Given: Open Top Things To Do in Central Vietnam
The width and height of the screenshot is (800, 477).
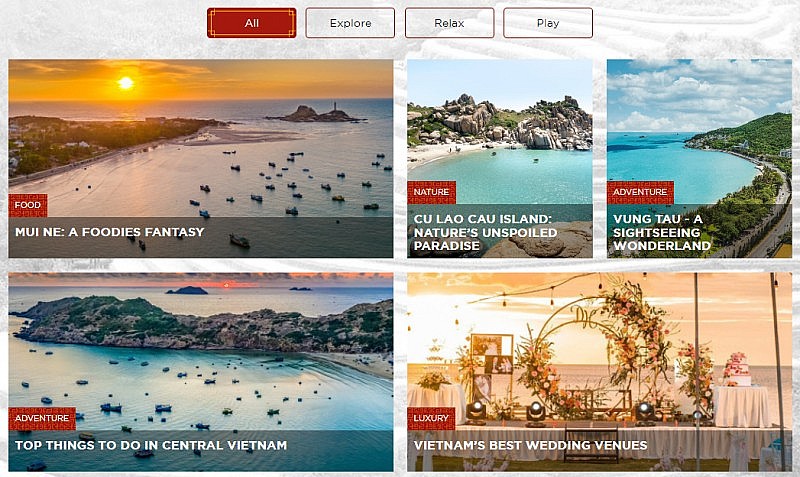Looking at the screenshot, I should point(151,445).
